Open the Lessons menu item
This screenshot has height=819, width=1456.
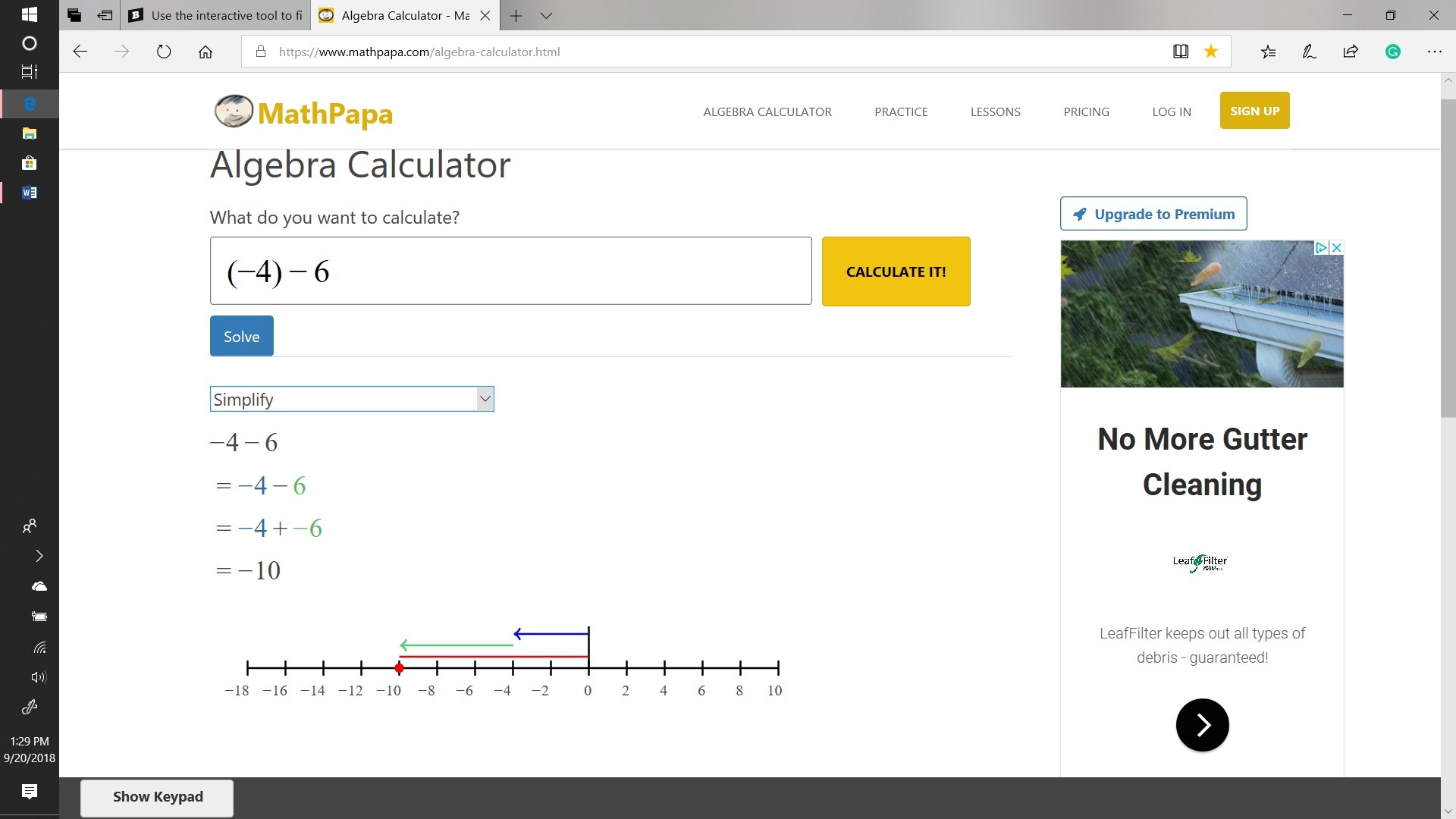click(995, 111)
